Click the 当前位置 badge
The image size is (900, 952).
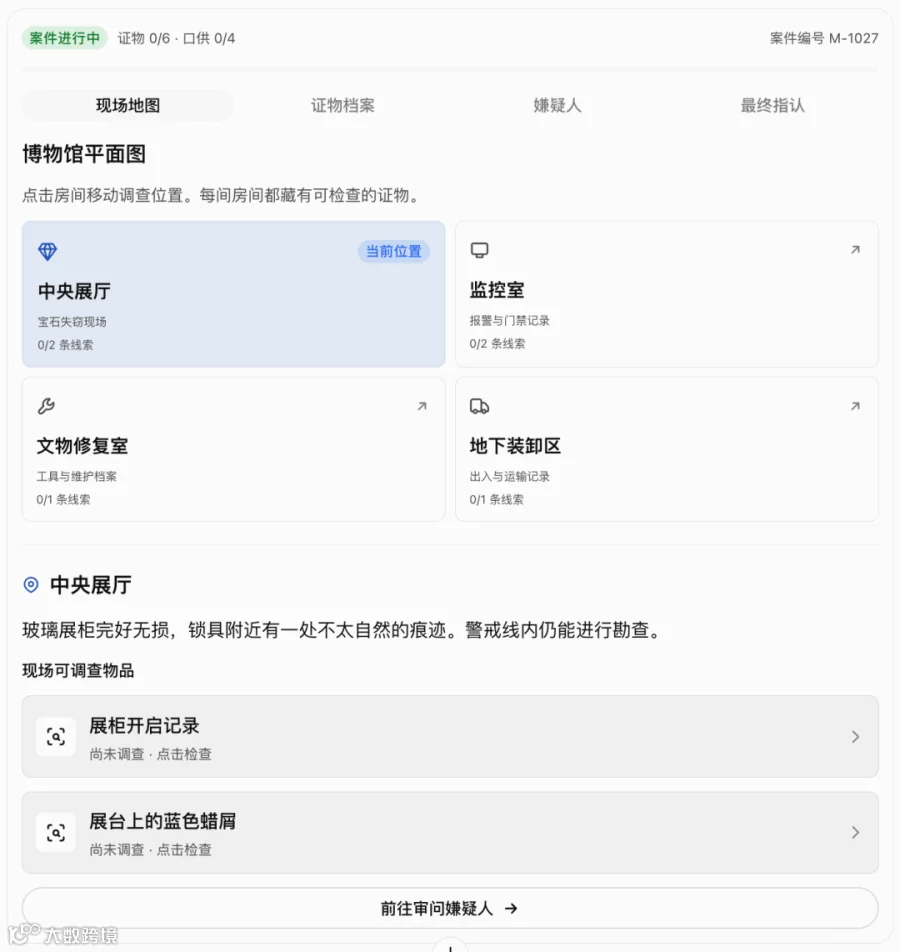(x=394, y=251)
